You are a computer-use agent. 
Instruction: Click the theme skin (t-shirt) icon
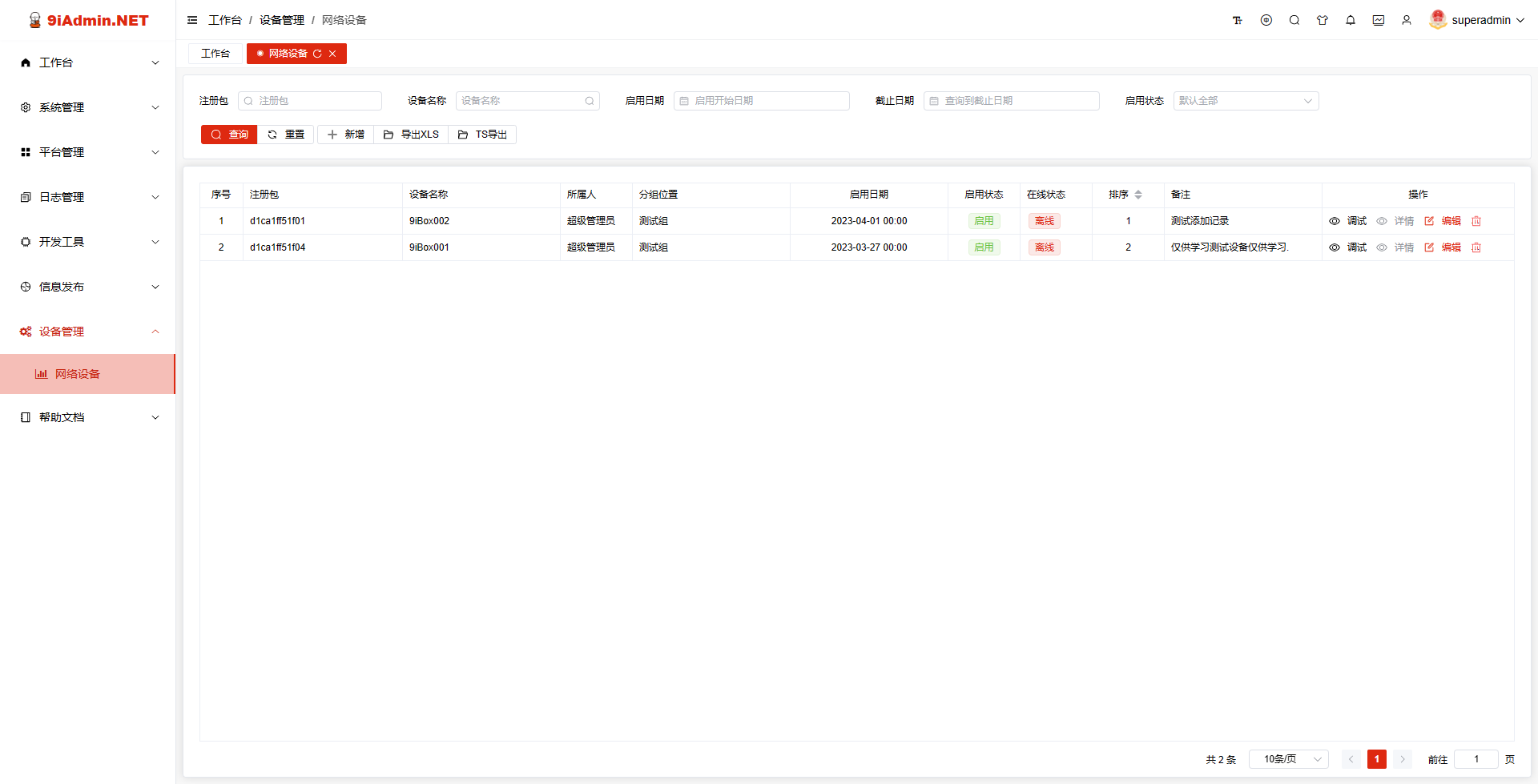[x=1322, y=20]
